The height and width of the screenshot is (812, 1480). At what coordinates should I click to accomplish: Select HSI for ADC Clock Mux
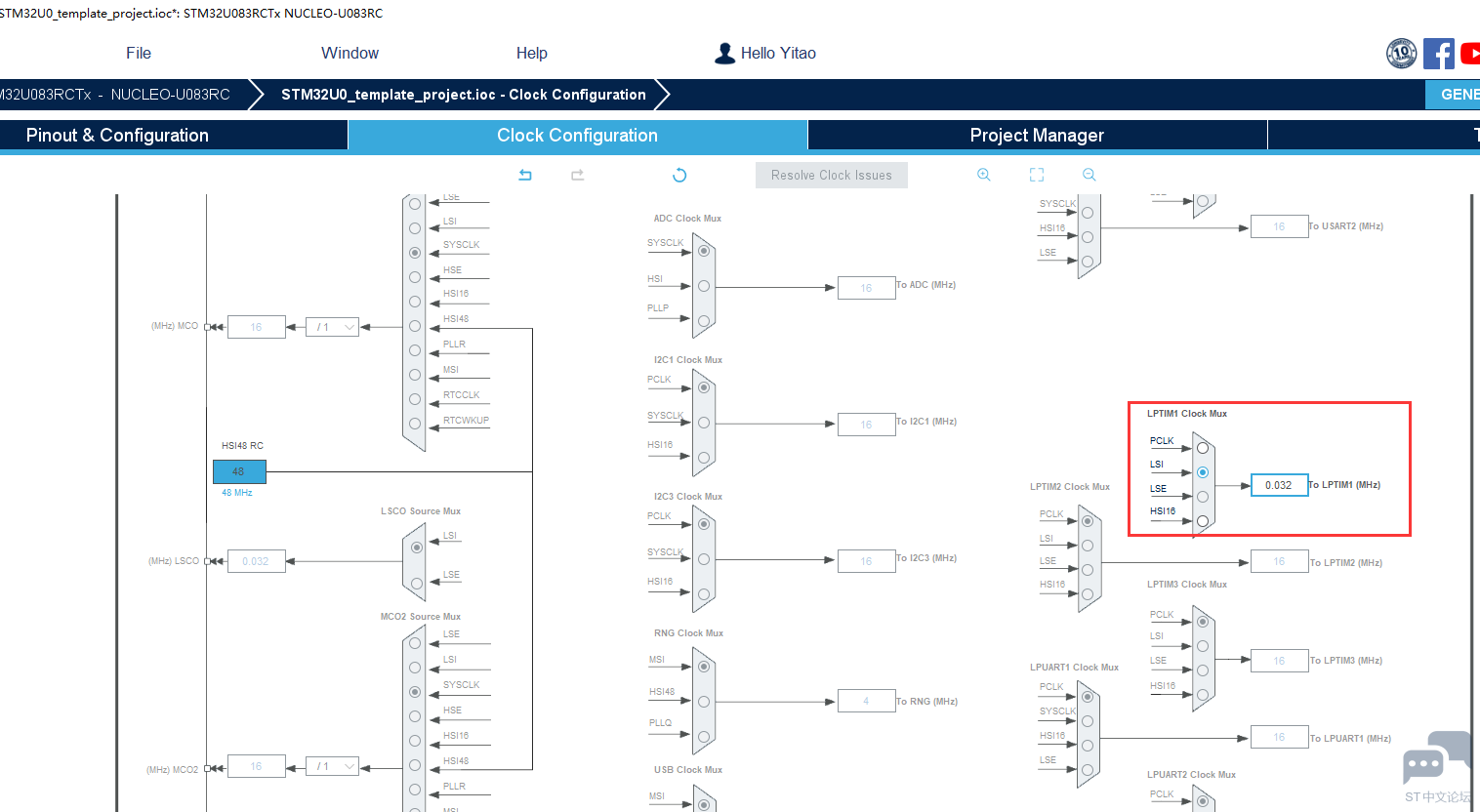click(704, 286)
